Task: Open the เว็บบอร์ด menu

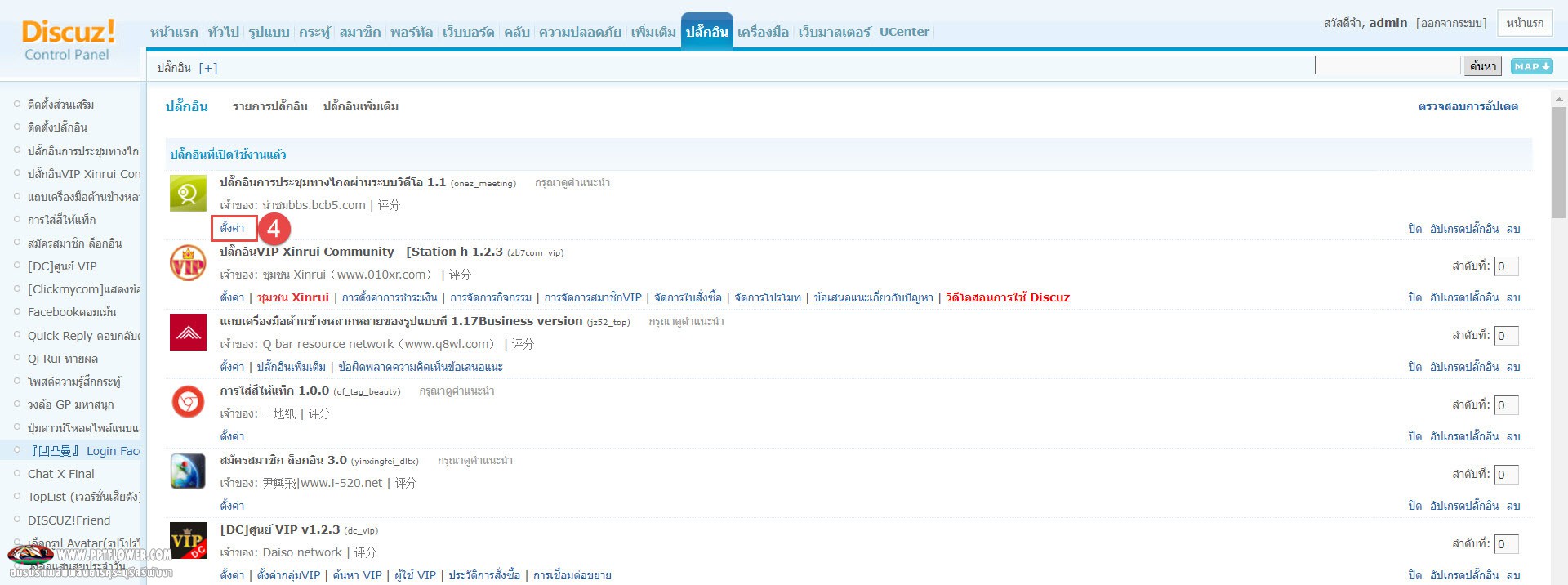Action: 469,32
